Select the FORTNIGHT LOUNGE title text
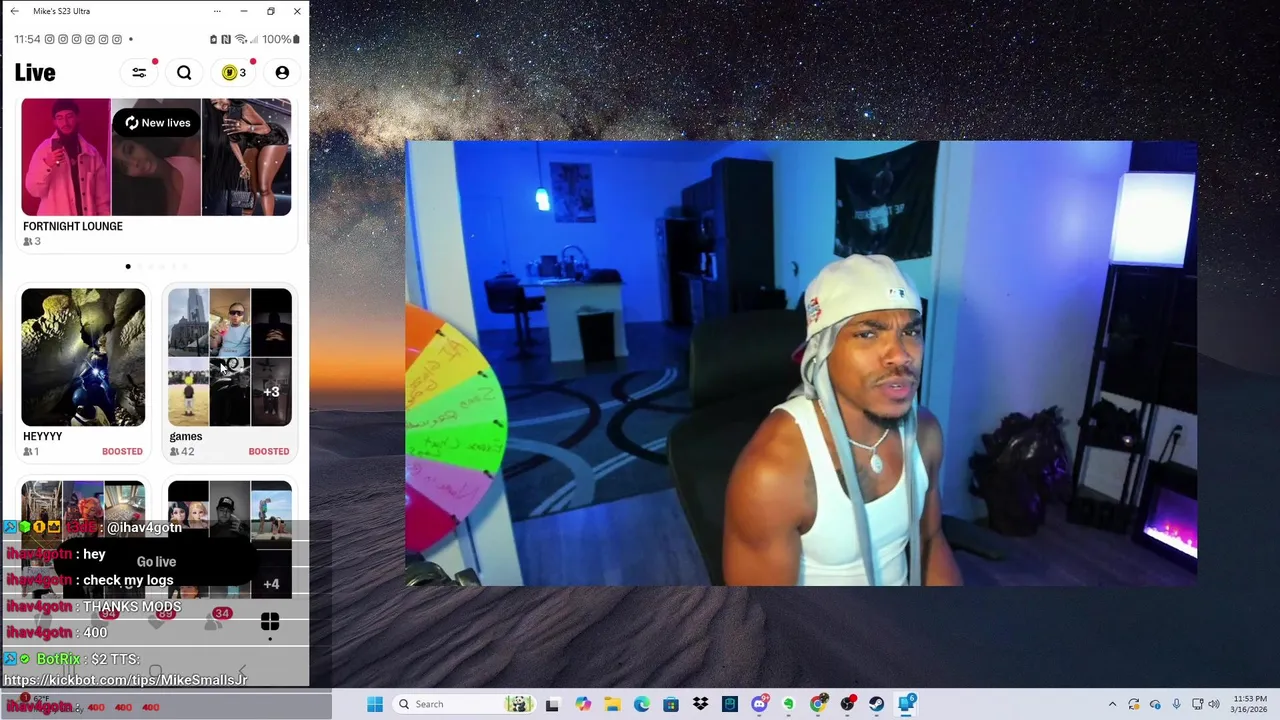Screen dimensions: 1280x720 73,226
